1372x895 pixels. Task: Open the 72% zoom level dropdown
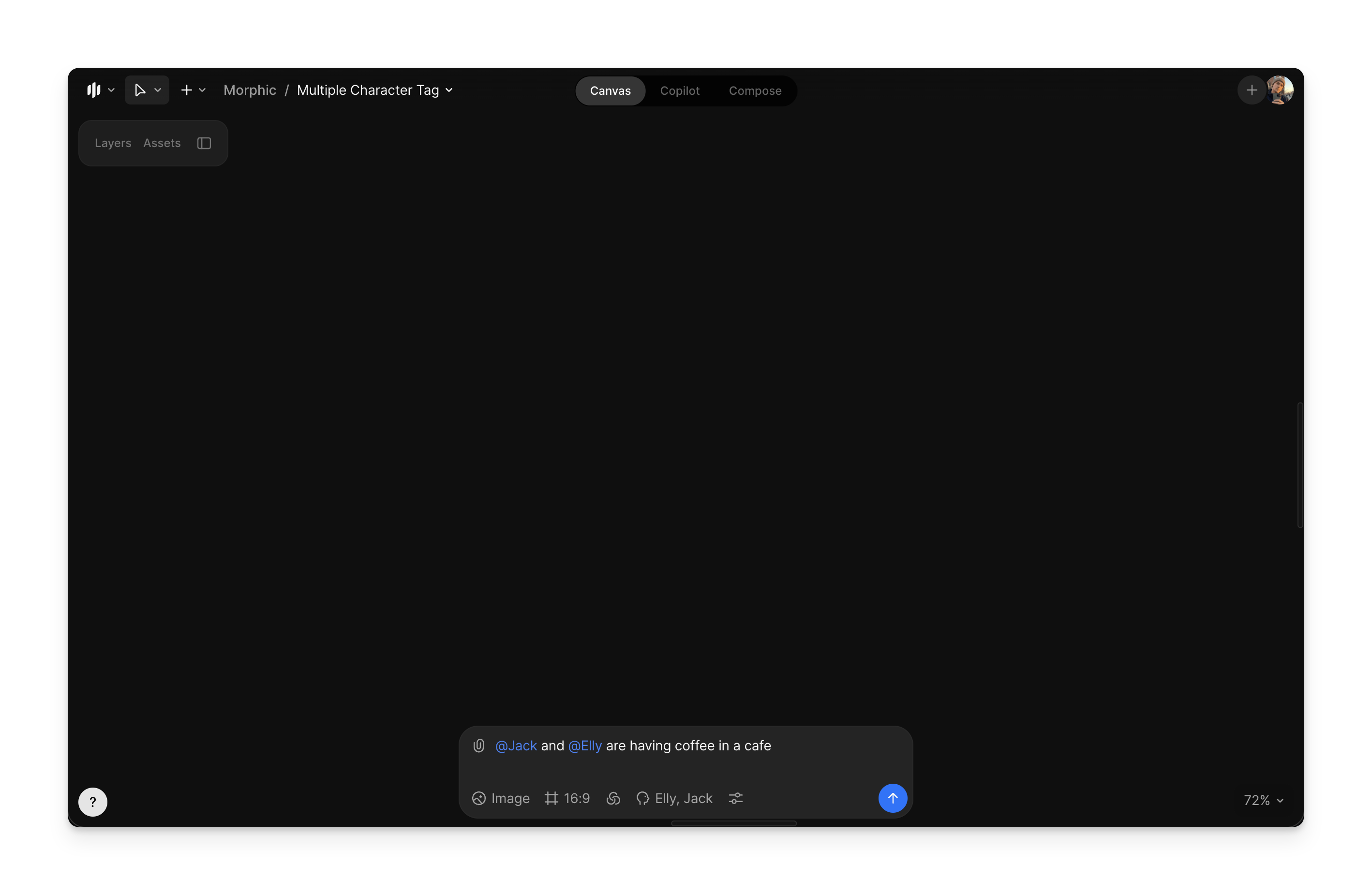[x=1263, y=800]
